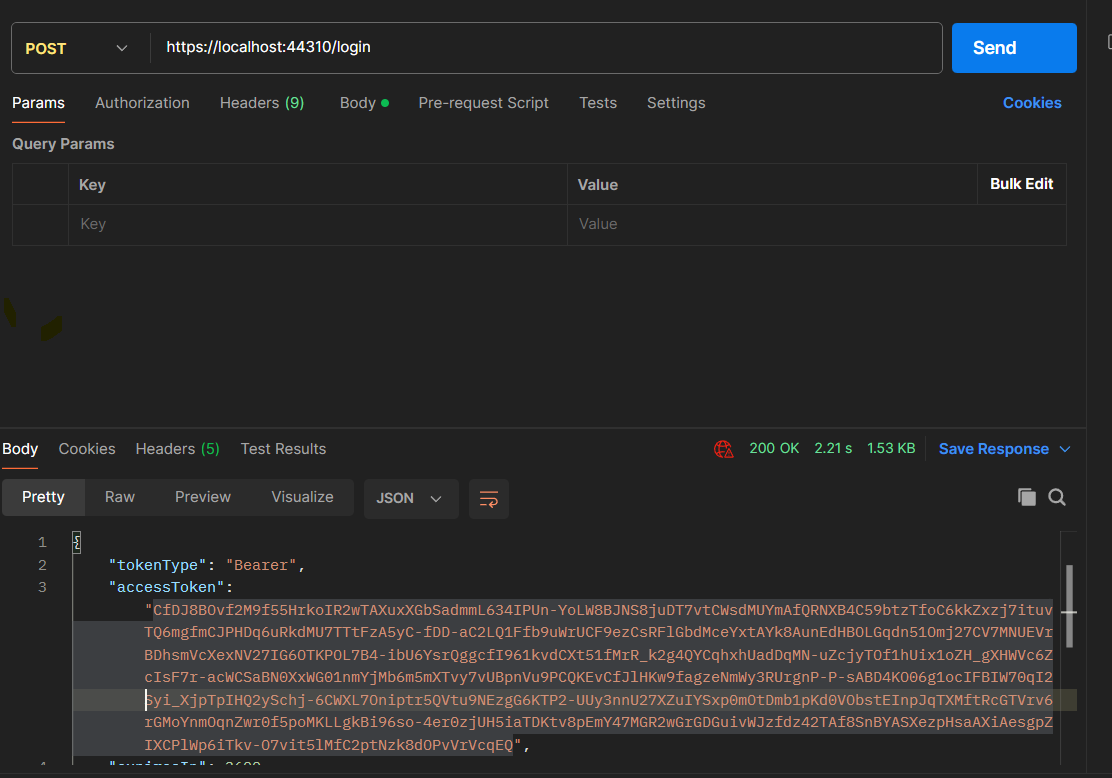Copy response body with the copy icon

point(1026,497)
